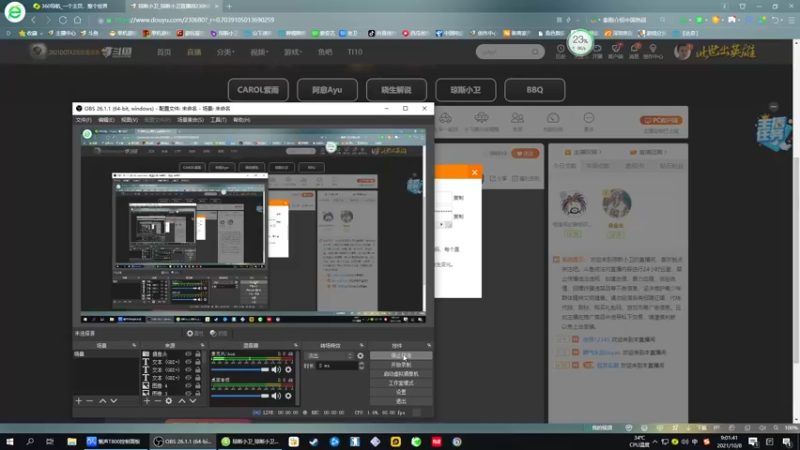This screenshot has width=800, height=450.
Task: Open OBS 视图(V) menu
Action: 129,120
